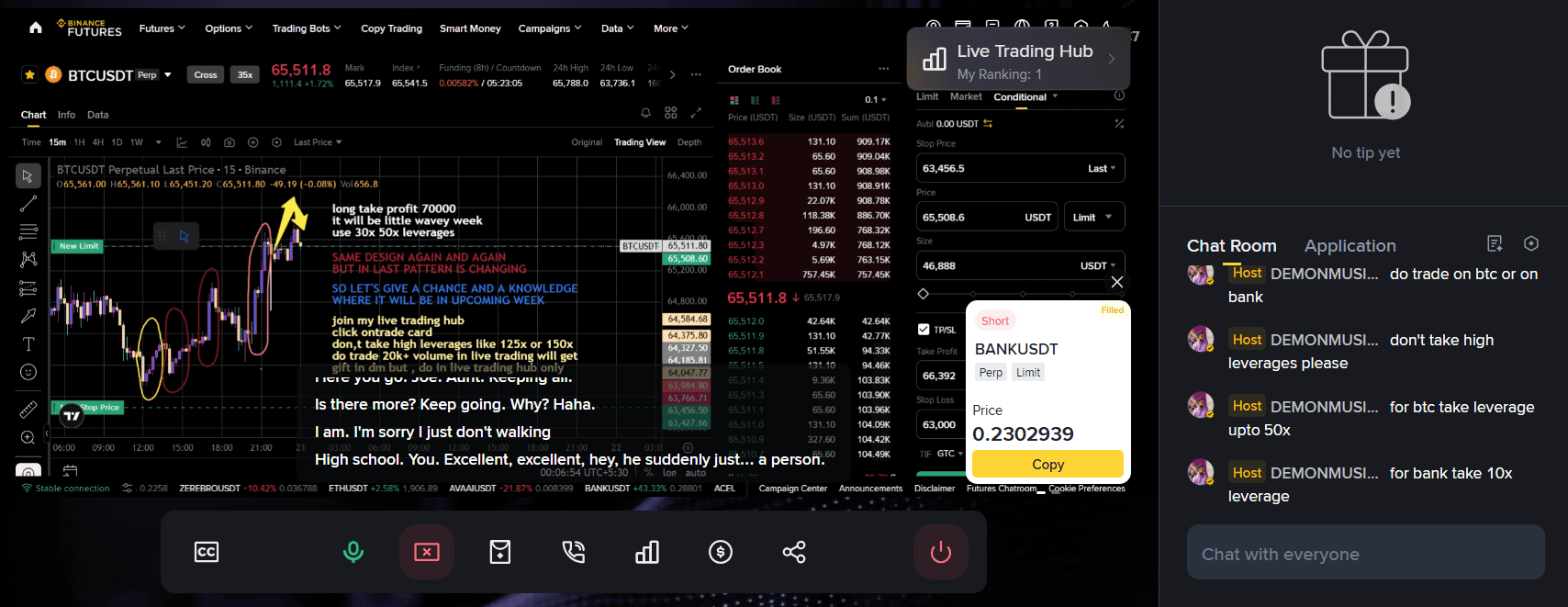Open the emoji icons tool

point(28,372)
